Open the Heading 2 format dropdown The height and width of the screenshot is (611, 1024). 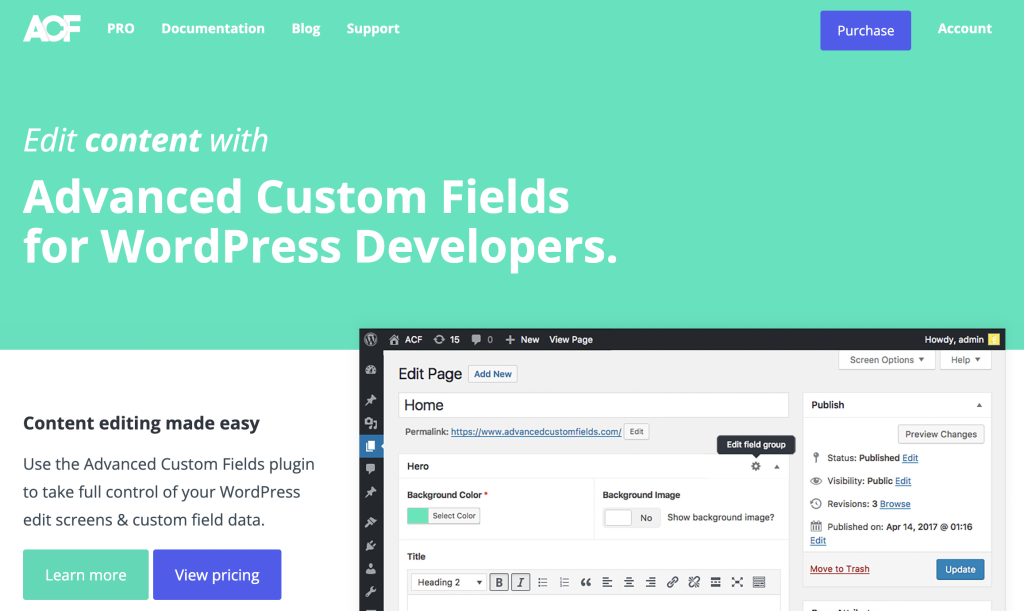pos(449,582)
